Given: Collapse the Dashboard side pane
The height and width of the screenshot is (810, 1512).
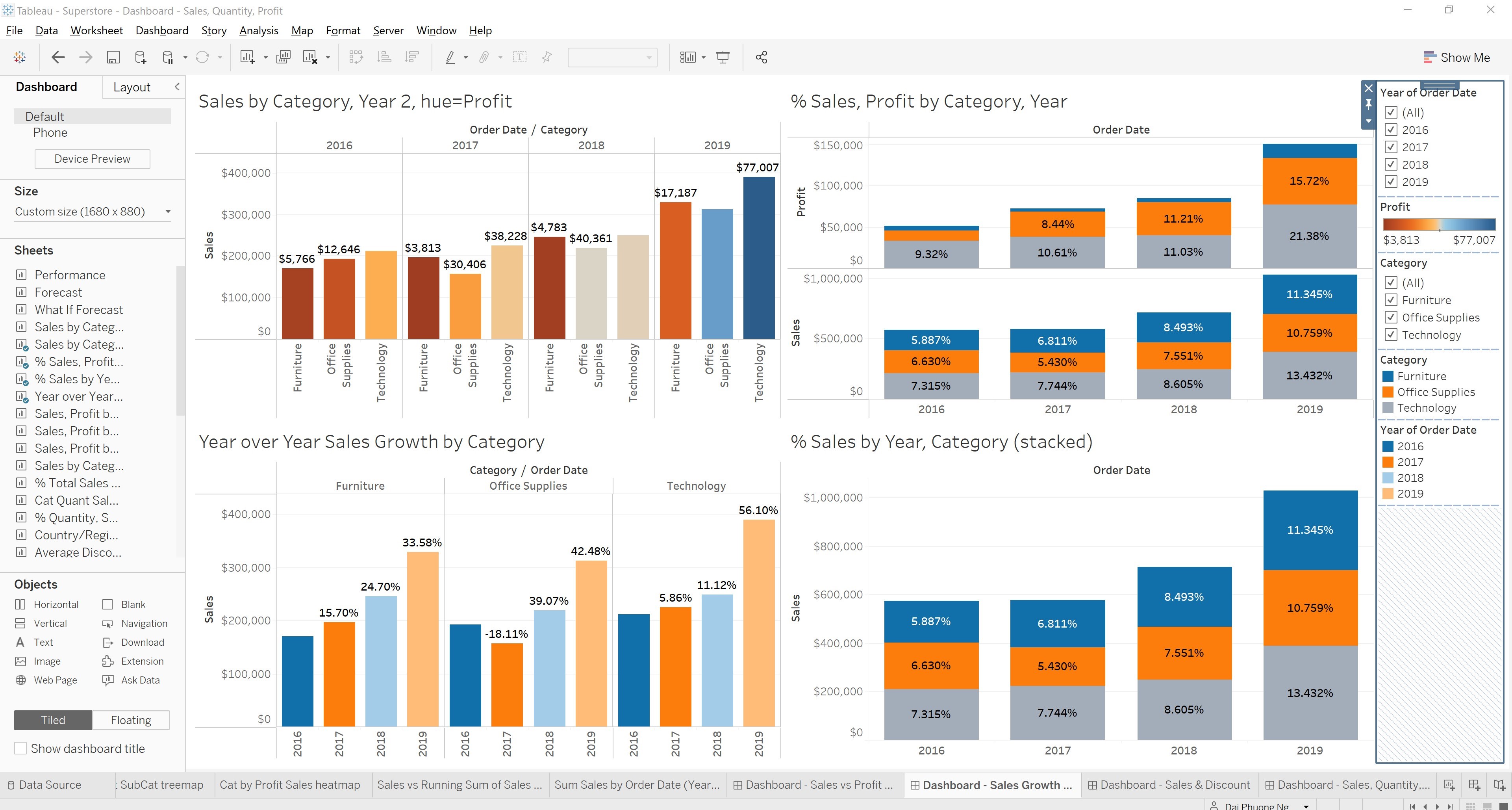Looking at the screenshot, I should pos(177,86).
